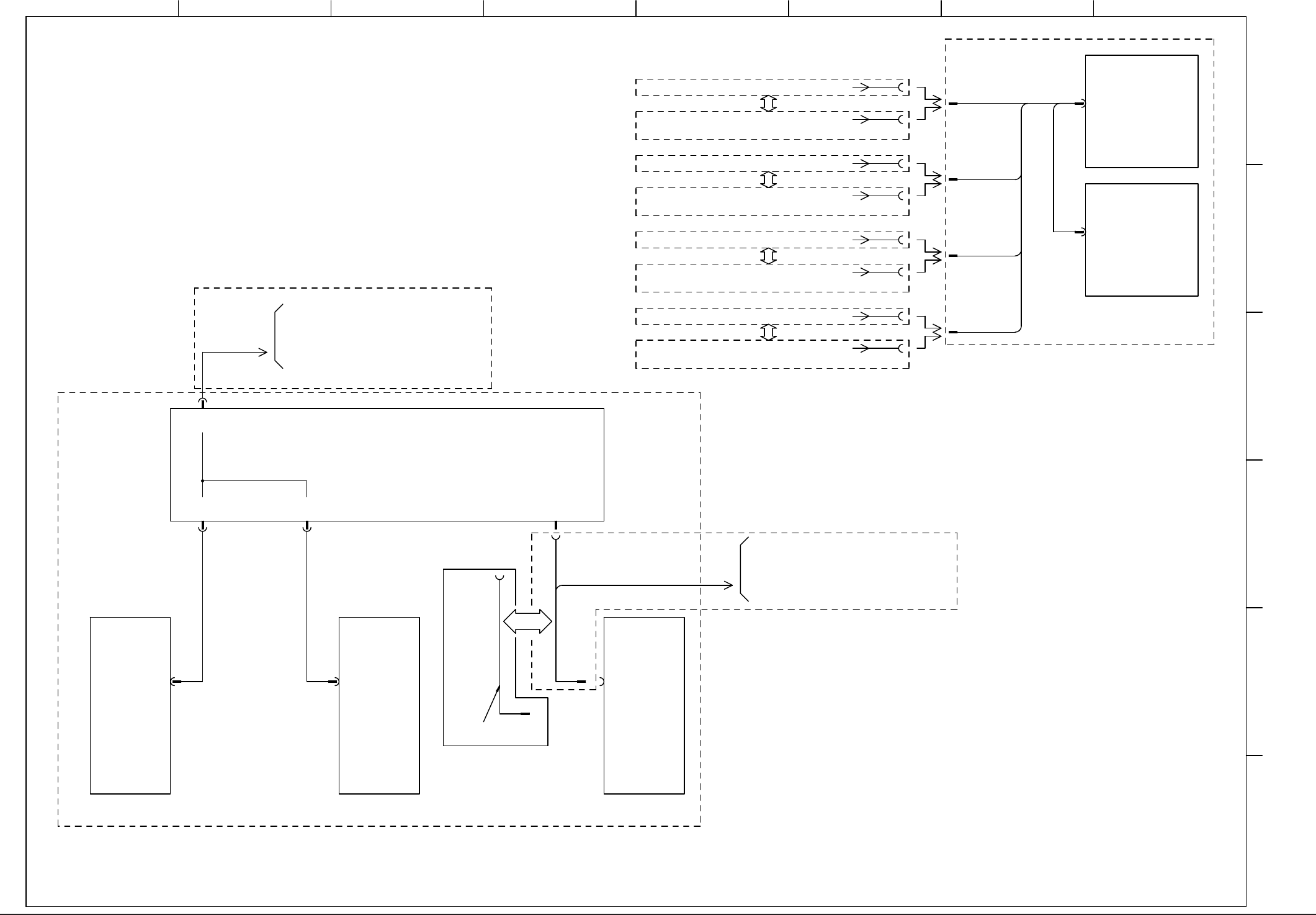The height and width of the screenshot is (915, 1316).
Task: Click the junction dot inside the wide rectangle
Action: pos(203,480)
